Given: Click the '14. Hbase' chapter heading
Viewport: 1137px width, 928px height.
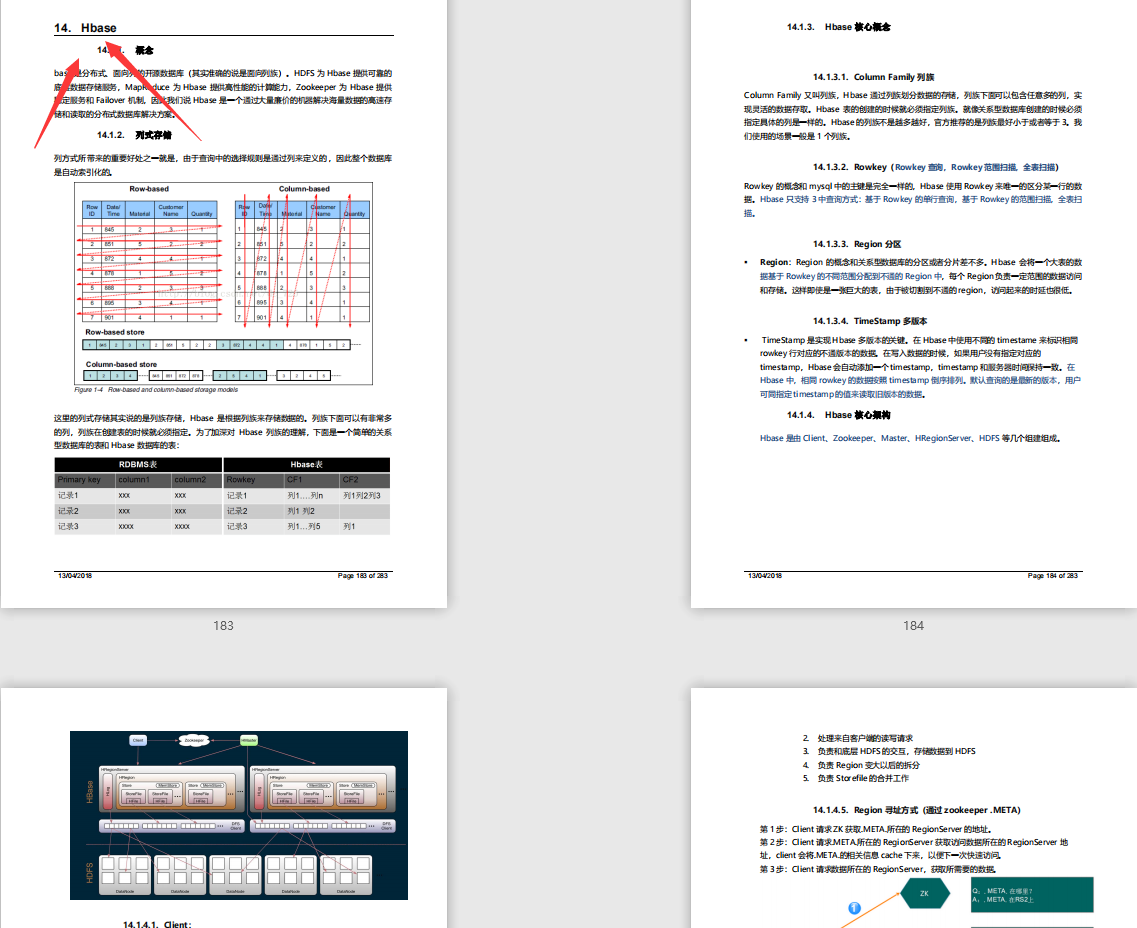Looking at the screenshot, I should click(x=85, y=28).
